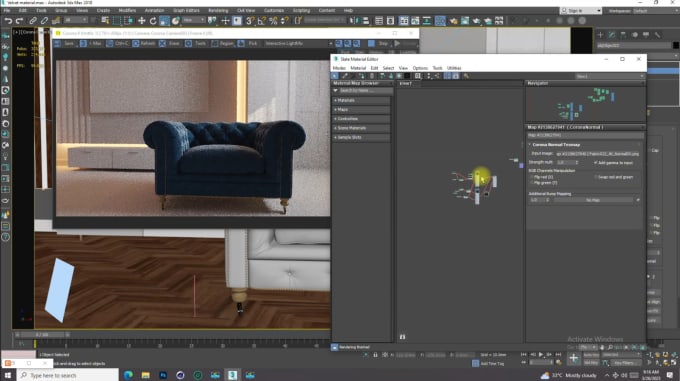Open the Pick Material eyedropper tool
The image size is (680, 381).
345,76
